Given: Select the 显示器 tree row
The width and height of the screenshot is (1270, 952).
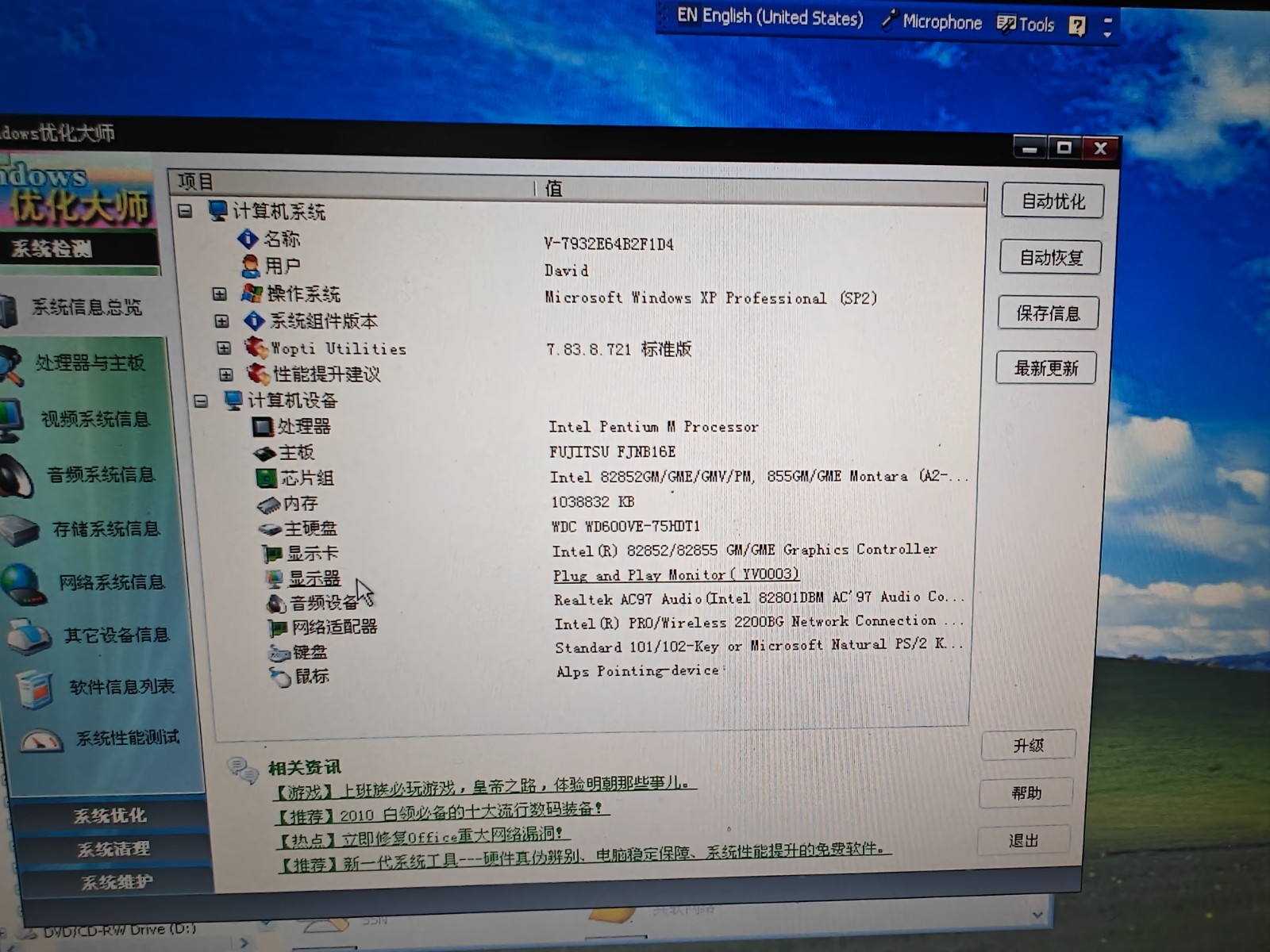Looking at the screenshot, I should (314, 578).
